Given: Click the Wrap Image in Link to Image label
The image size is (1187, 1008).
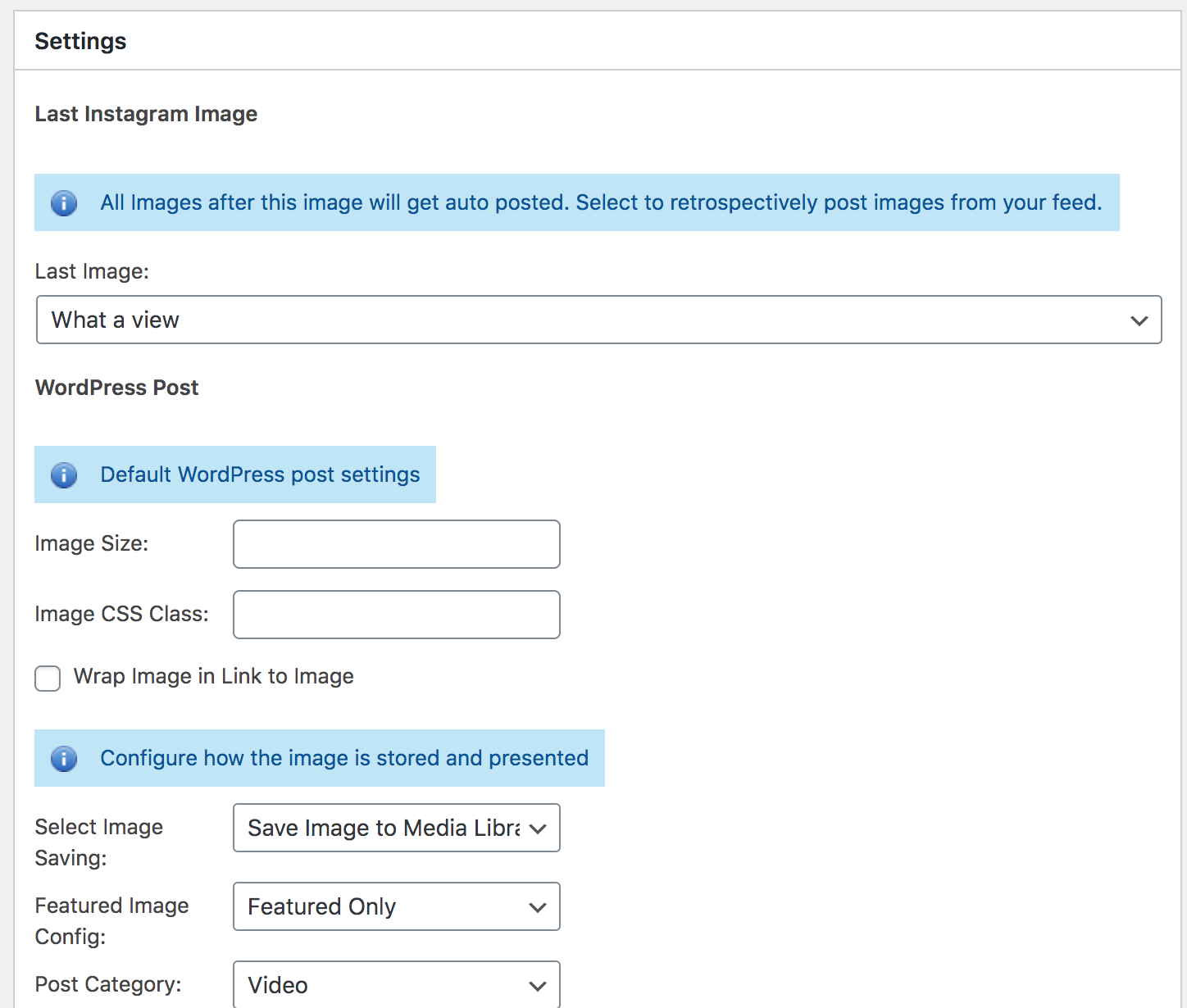Looking at the screenshot, I should (x=214, y=676).
